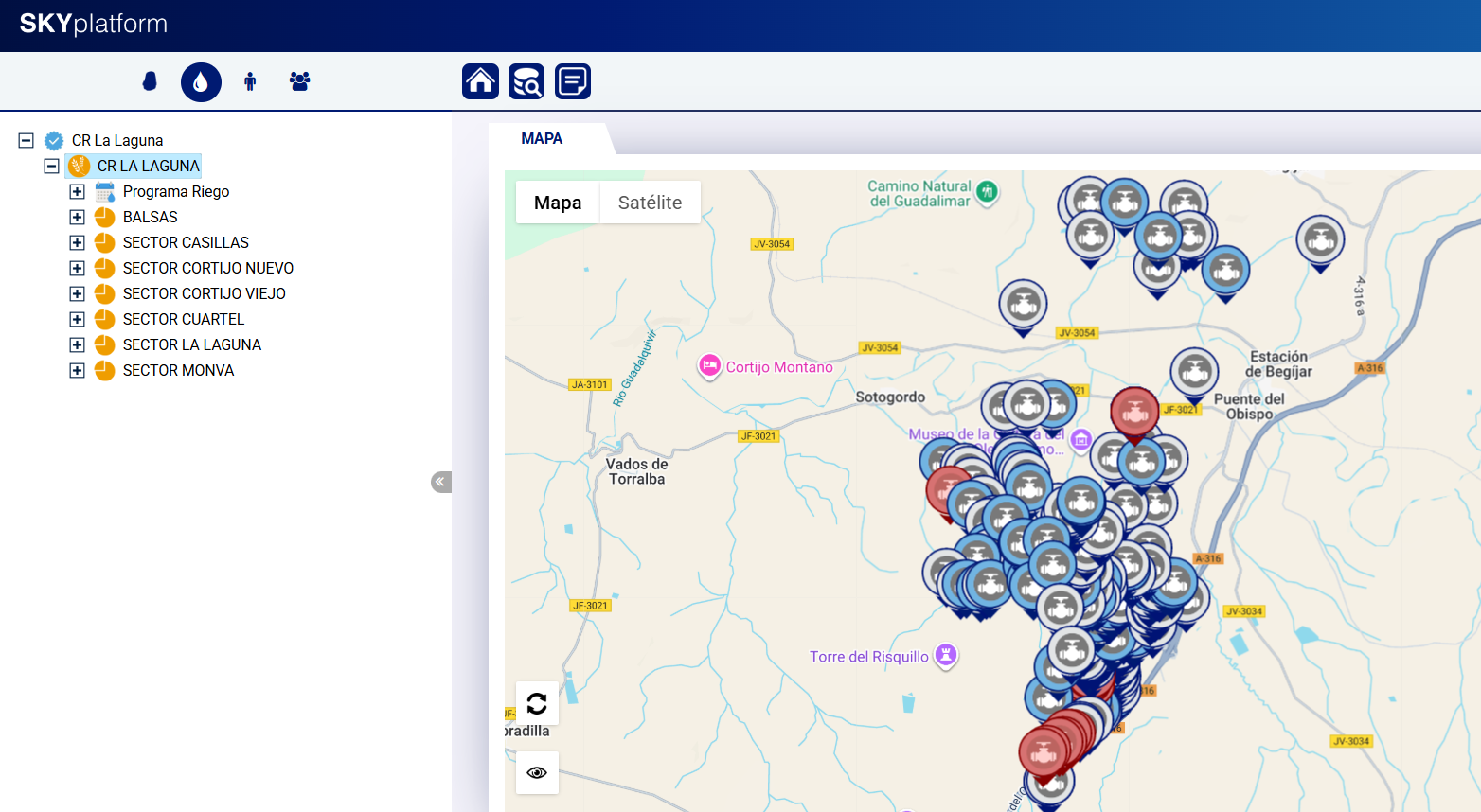The width and height of the screenshot is (1481, 812).
Task: Click the Camino Natural del Guadalimar marker
Action: pos(987,191)
